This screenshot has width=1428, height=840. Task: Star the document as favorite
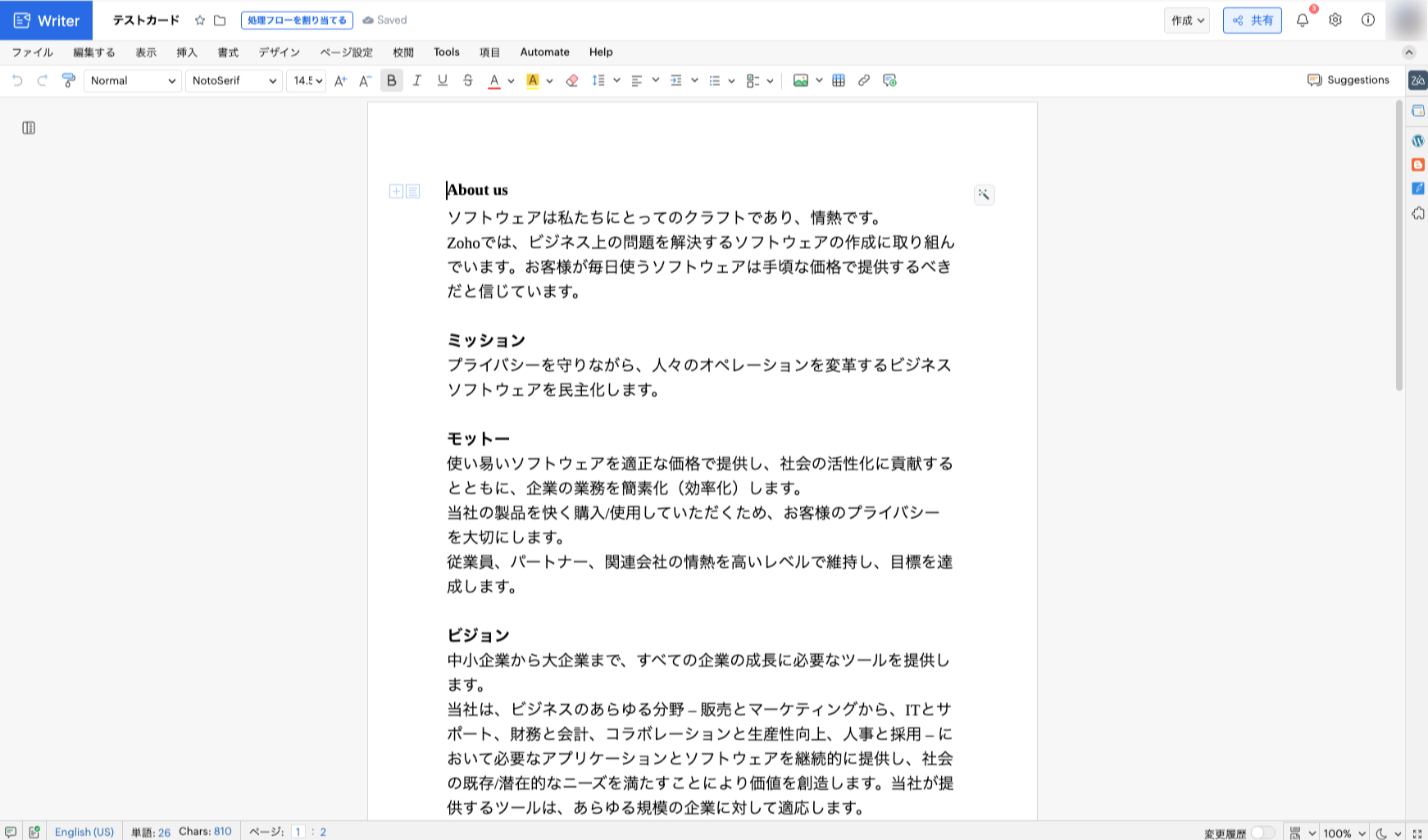pos(200,20)
